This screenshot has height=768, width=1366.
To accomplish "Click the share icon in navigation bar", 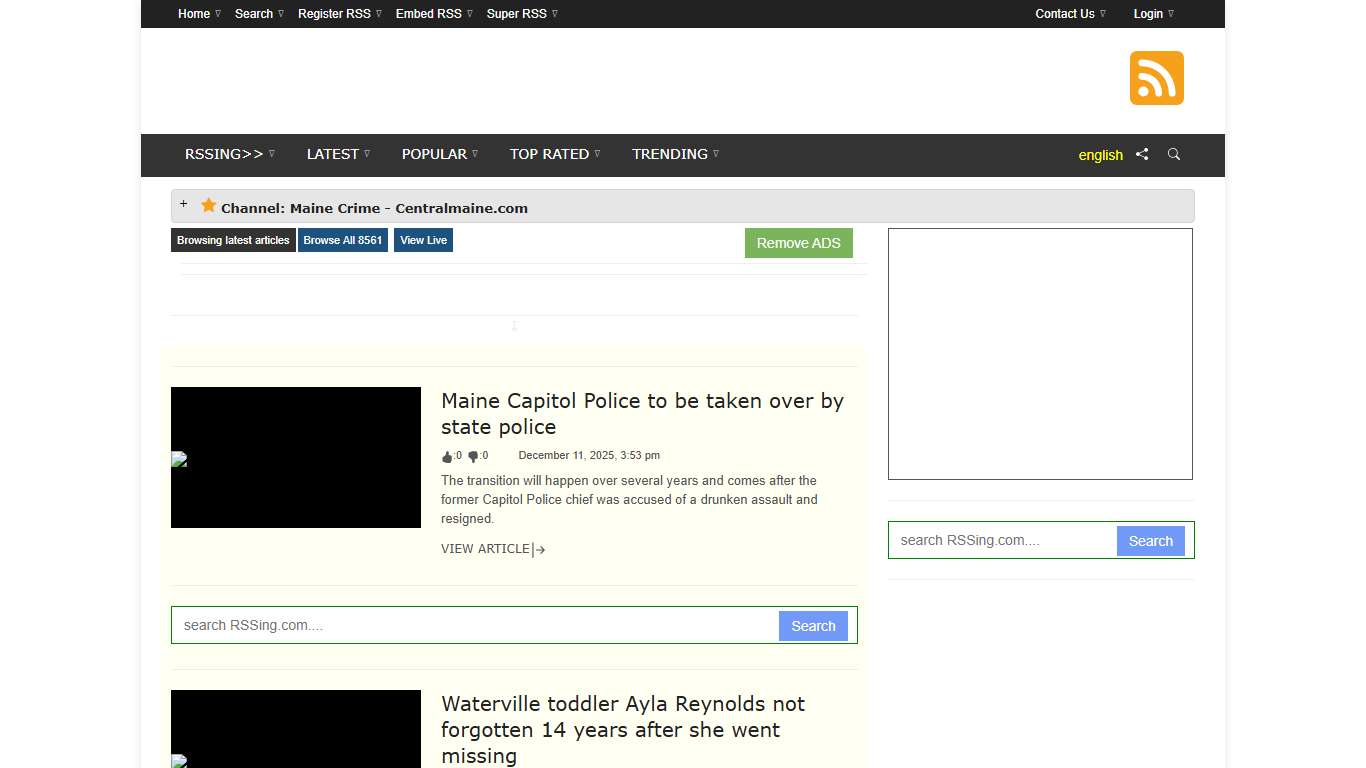I will [1142, 154].
